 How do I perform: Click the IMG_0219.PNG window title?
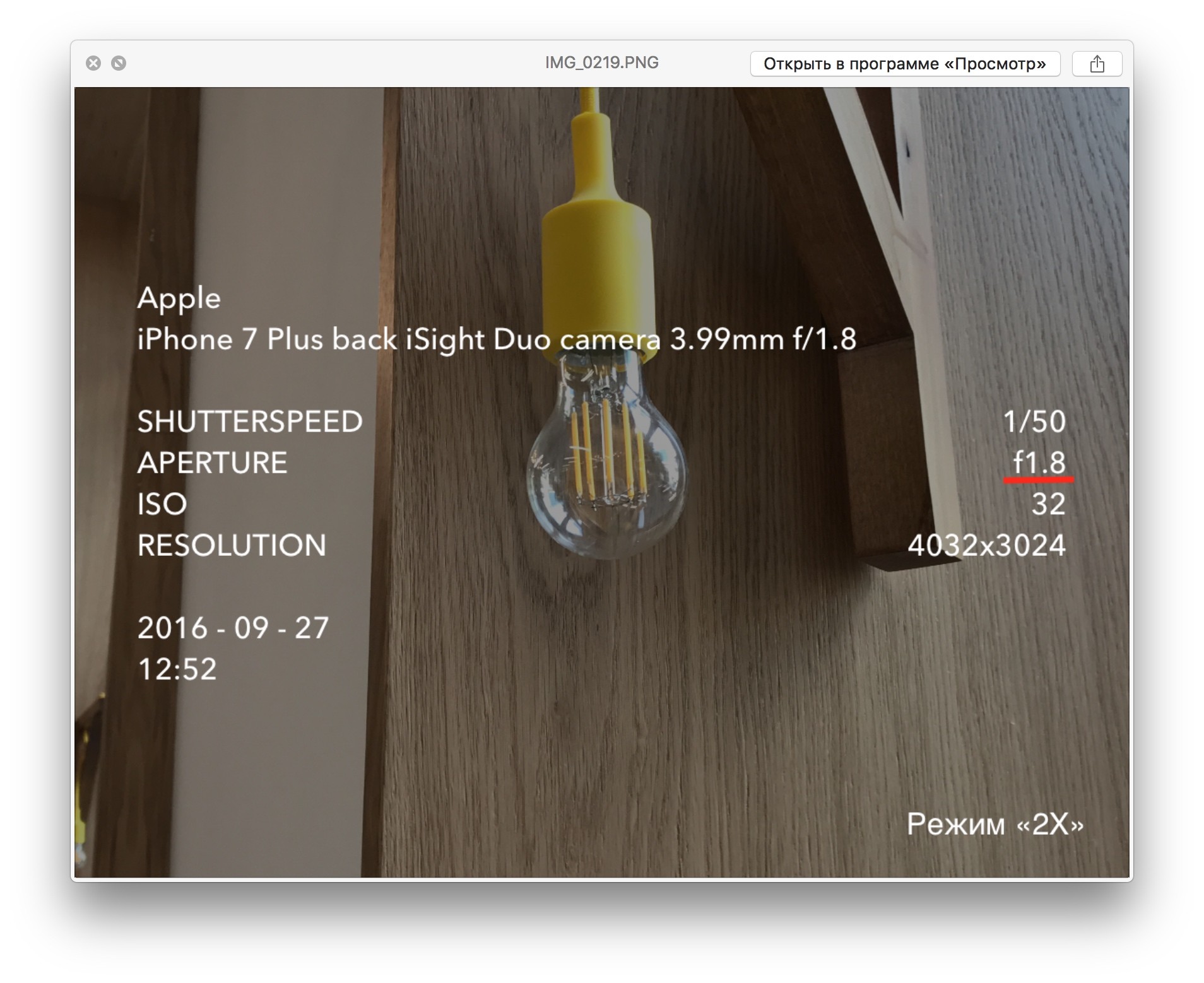click(601, 62)
